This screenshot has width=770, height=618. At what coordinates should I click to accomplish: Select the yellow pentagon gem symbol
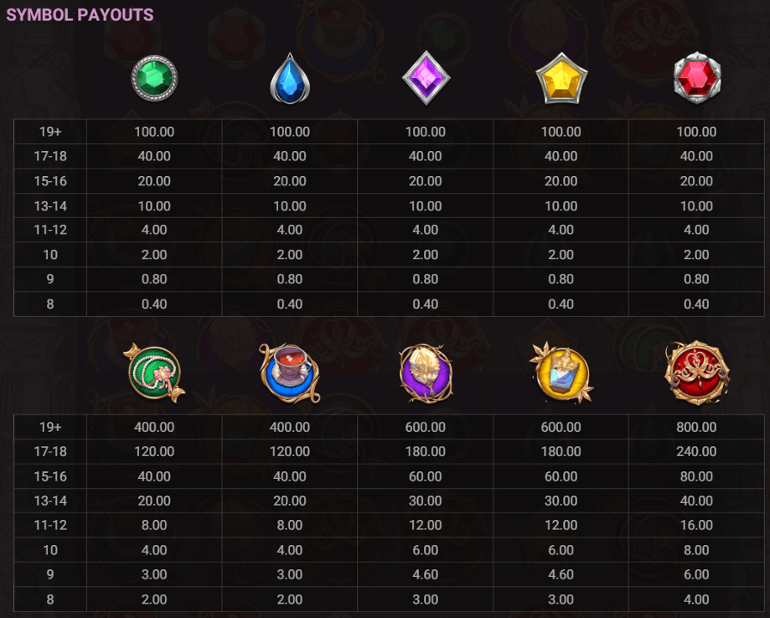click(561, 78)
